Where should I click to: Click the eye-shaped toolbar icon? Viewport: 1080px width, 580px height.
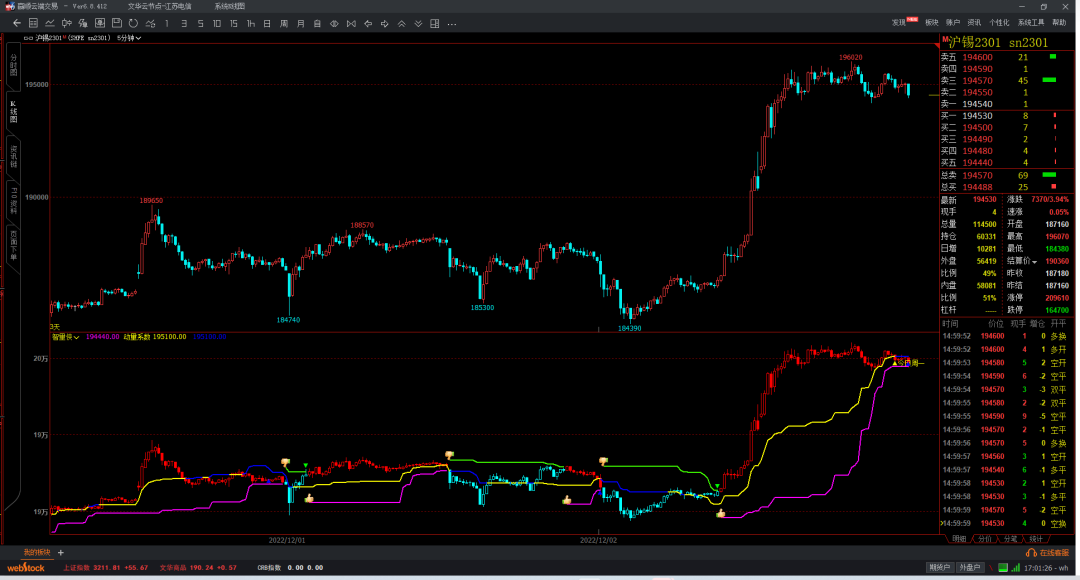point(334,23)
